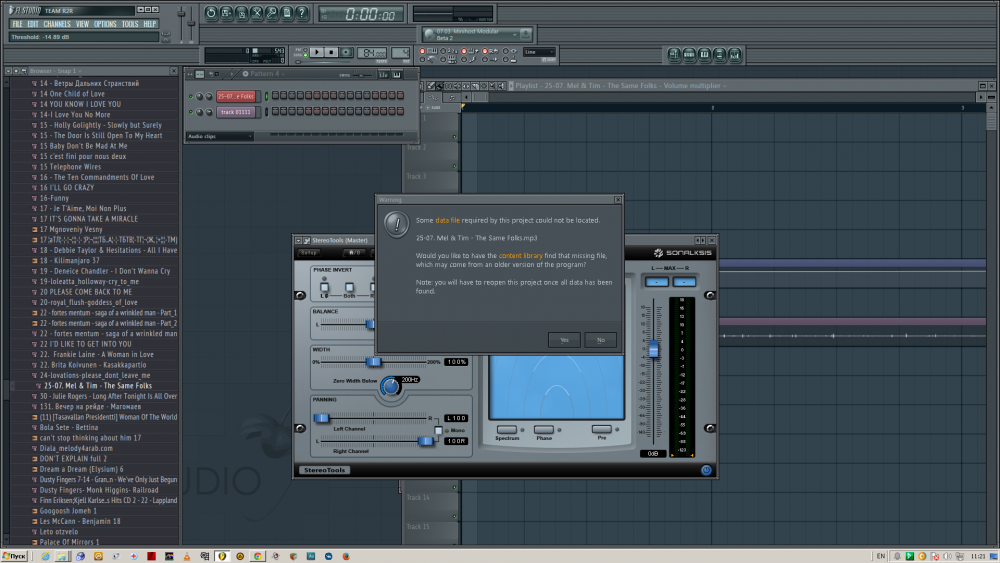Show the playlist window via shortcut icon

pos(673,55)
